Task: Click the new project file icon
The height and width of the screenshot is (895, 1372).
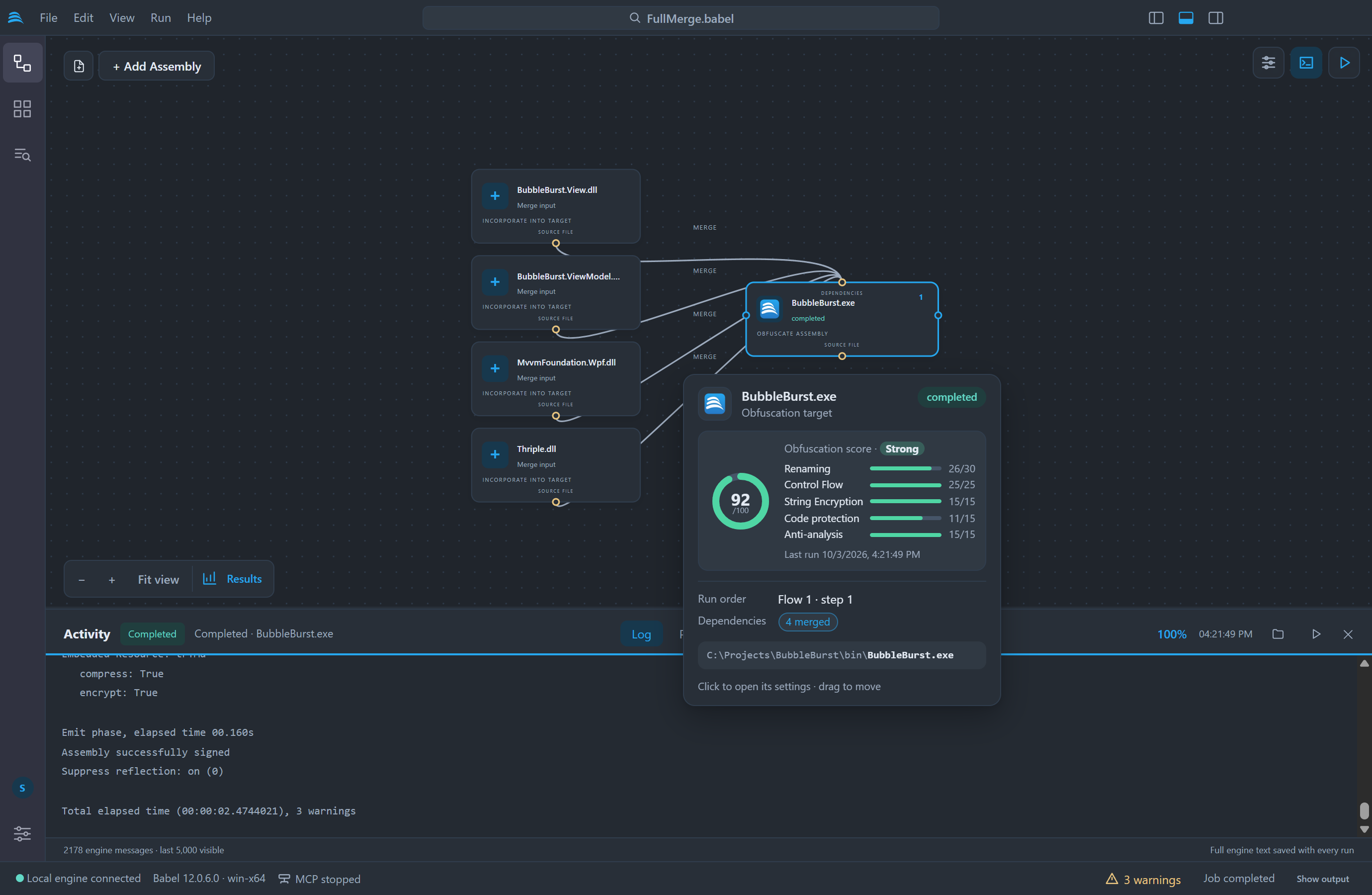Action: [79, 66]
